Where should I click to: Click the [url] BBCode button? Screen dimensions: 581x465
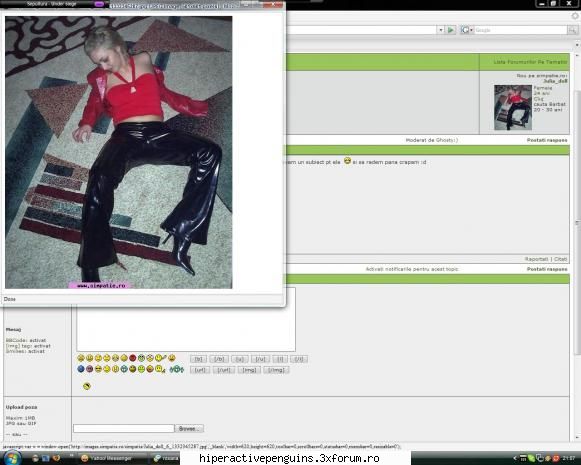200,370
